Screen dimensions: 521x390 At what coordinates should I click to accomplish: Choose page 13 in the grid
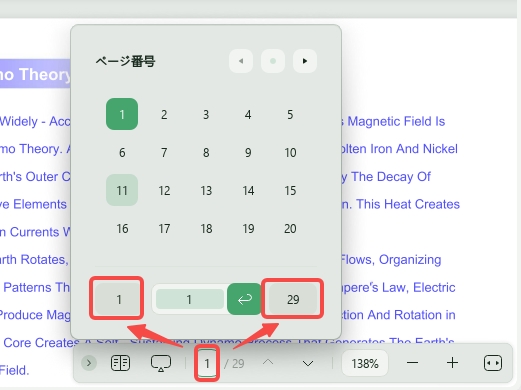206,191
